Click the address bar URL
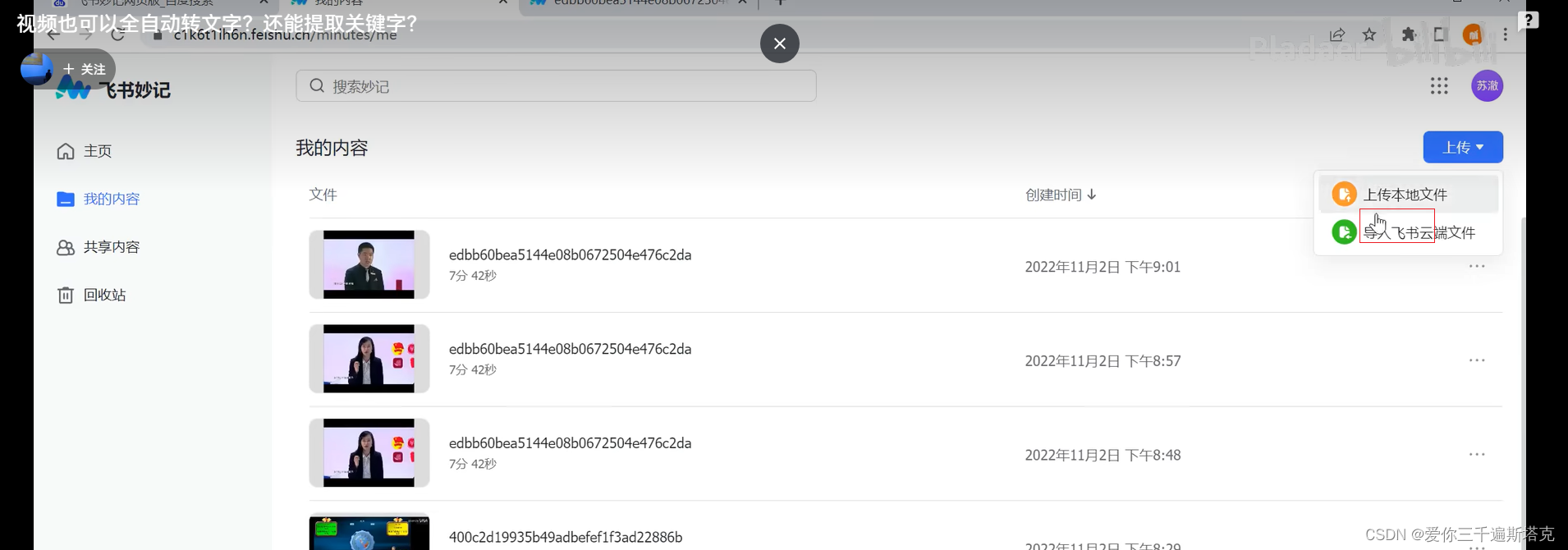Viewport: 1568px width, 550px height. point(285,35)
